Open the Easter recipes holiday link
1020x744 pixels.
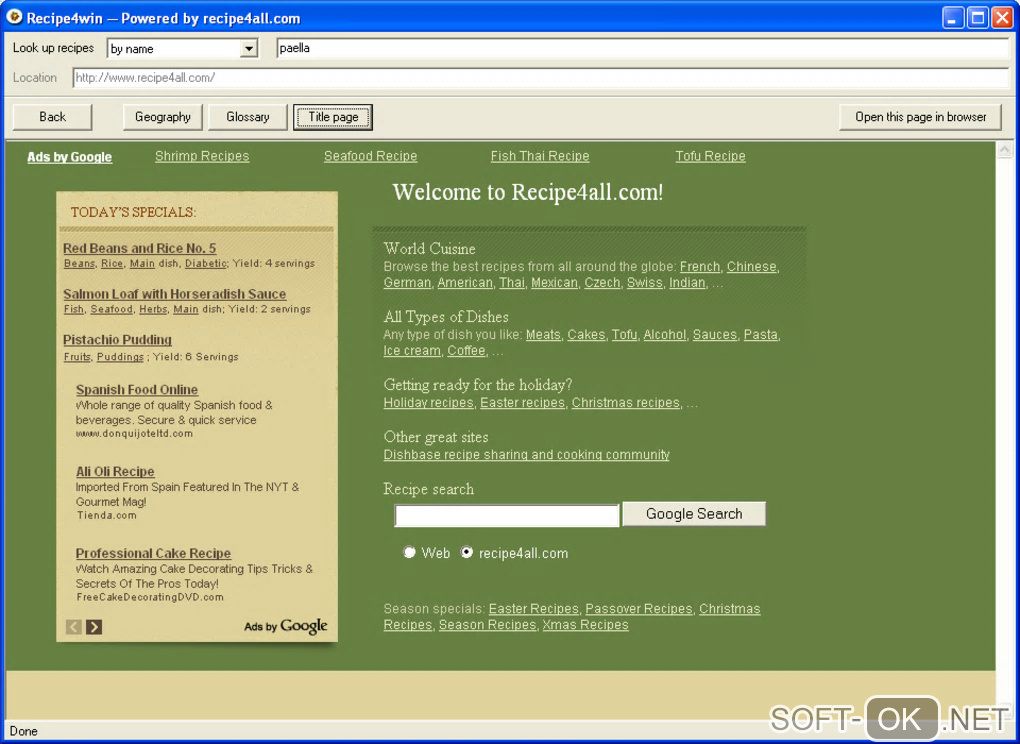pos(523,403)
